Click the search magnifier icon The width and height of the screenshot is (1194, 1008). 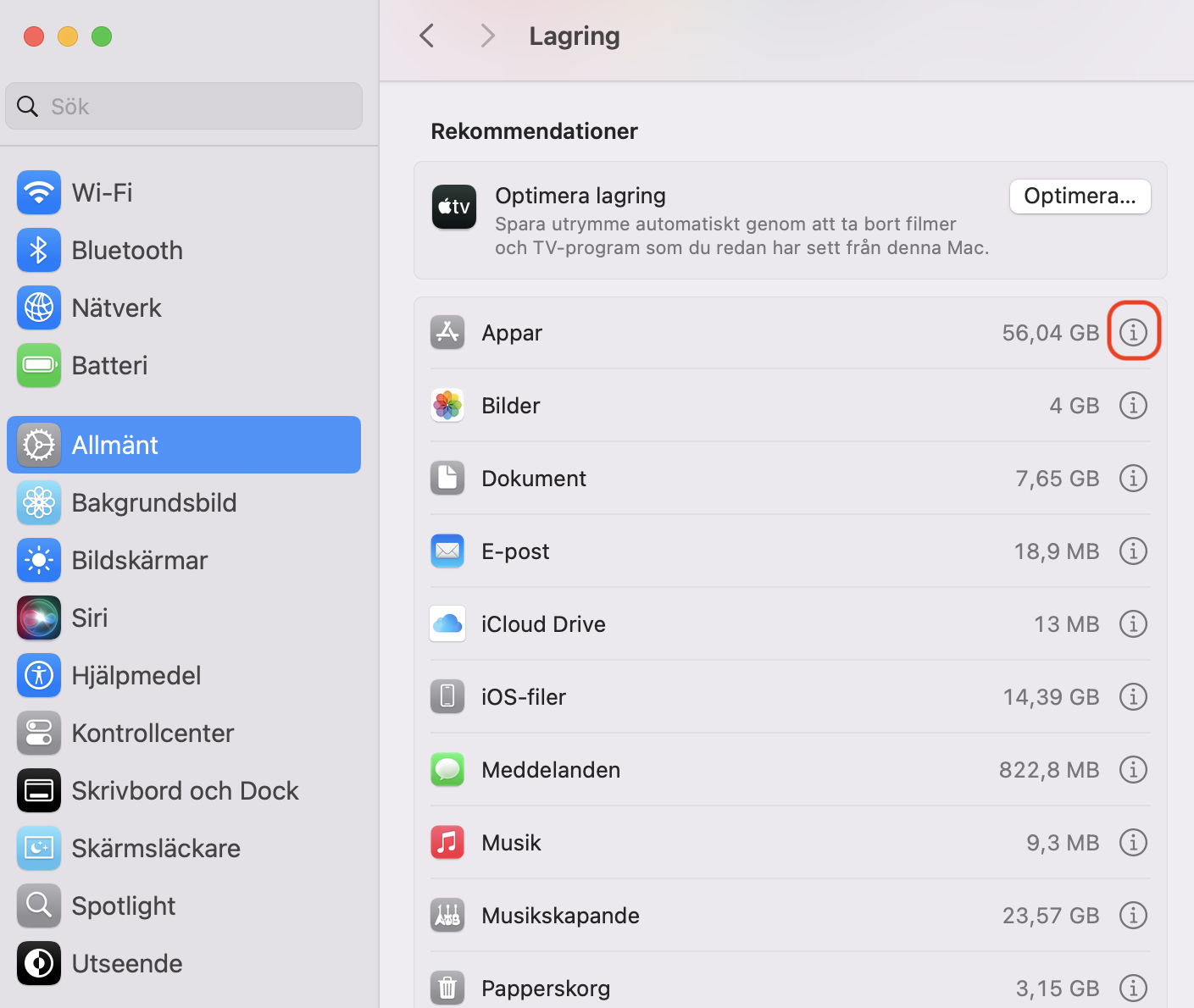[28, 107]
